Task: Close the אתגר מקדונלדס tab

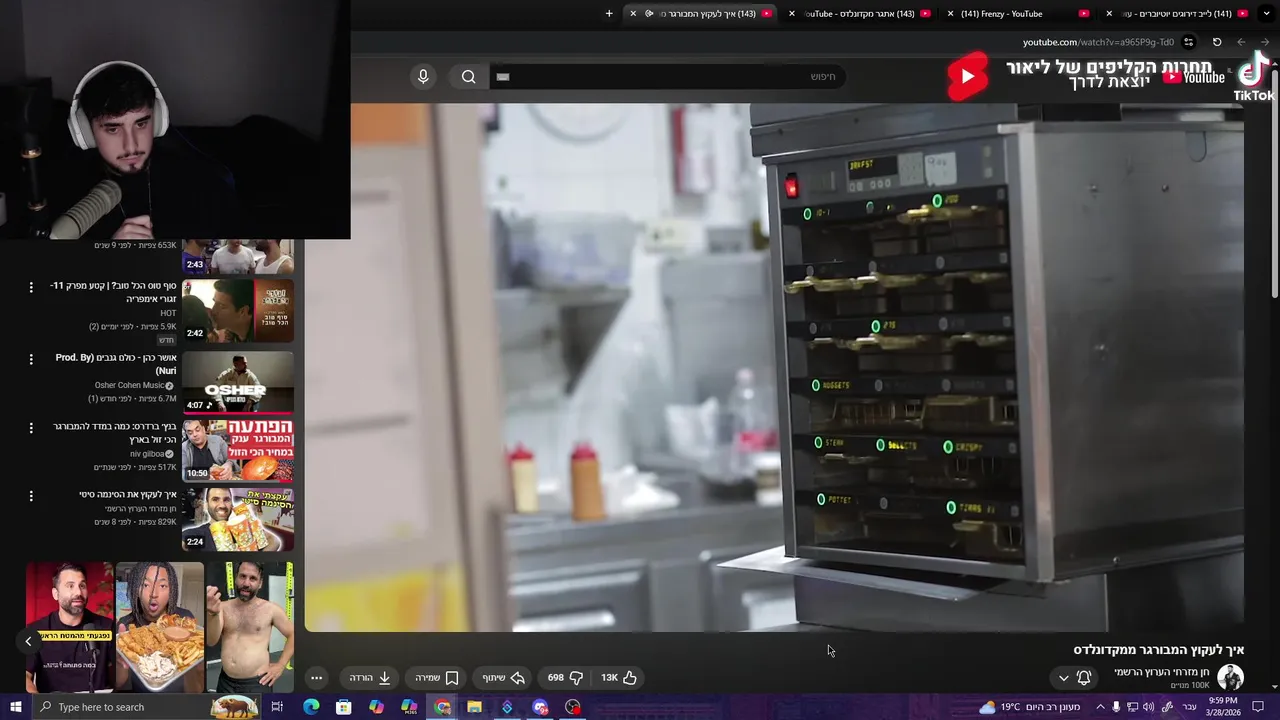Action: [792, 14]
